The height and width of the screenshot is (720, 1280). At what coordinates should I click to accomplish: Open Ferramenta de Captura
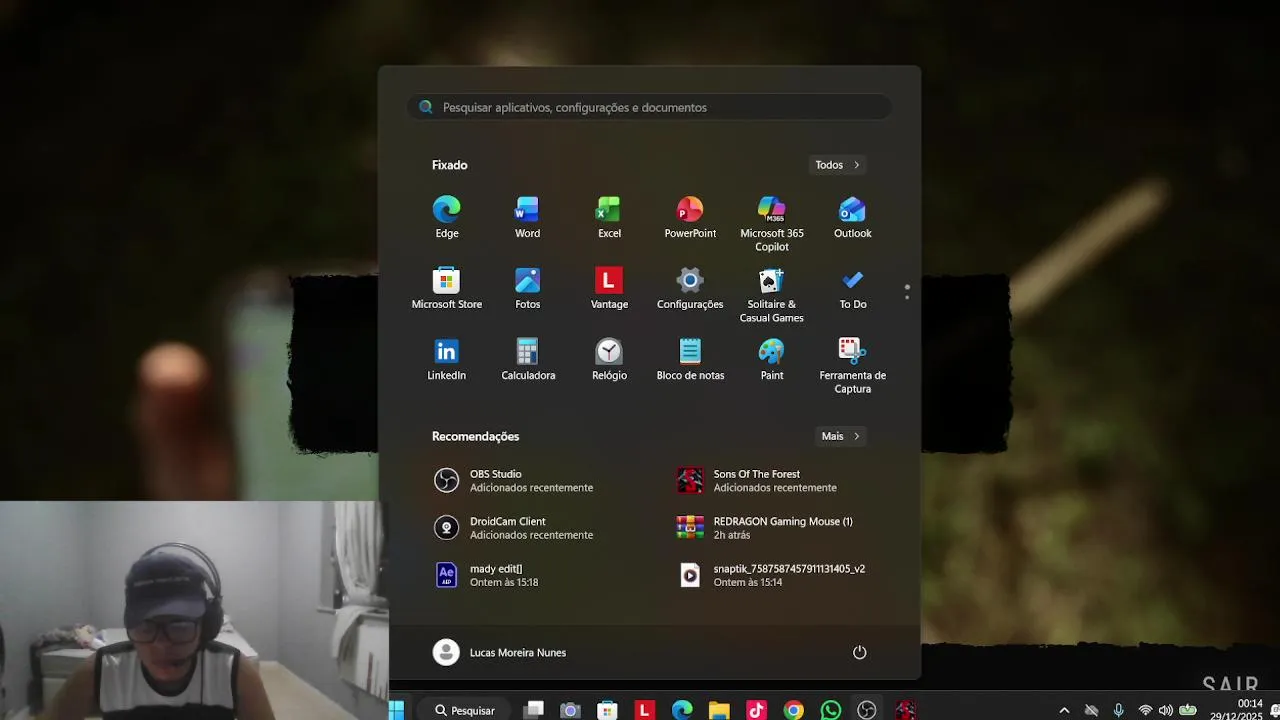(x=853, y=366)
